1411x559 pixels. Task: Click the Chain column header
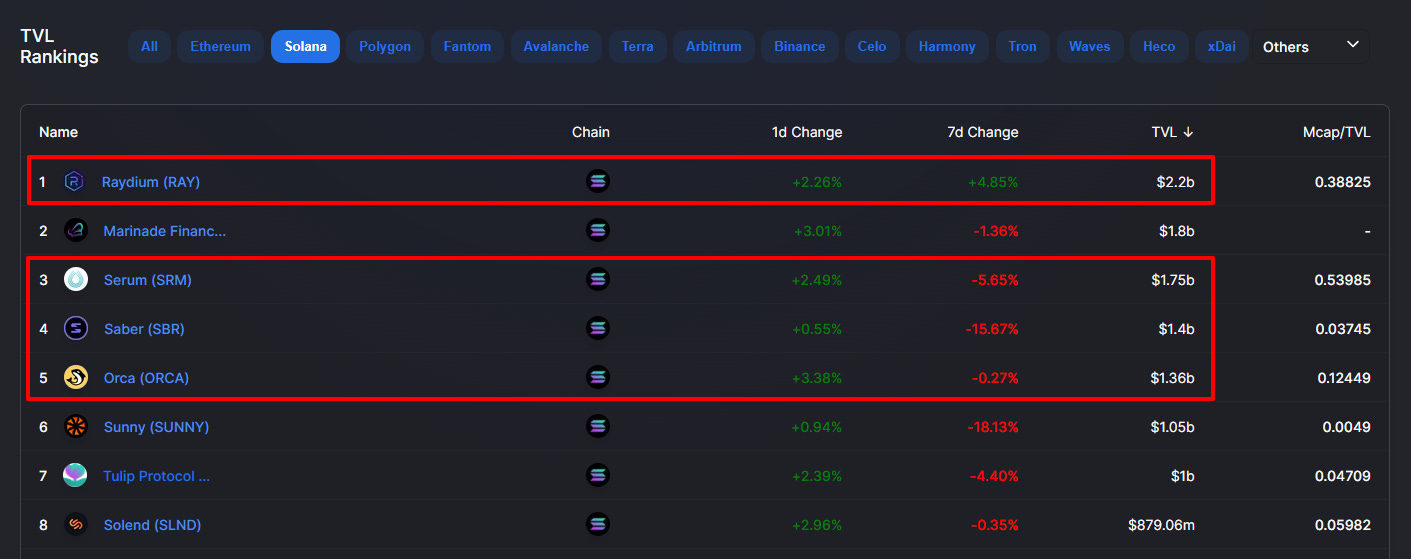591,132
